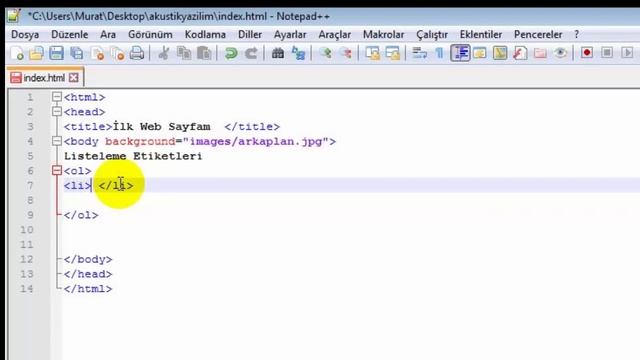Collapse the <body> fold on line 4

[57, 141]
